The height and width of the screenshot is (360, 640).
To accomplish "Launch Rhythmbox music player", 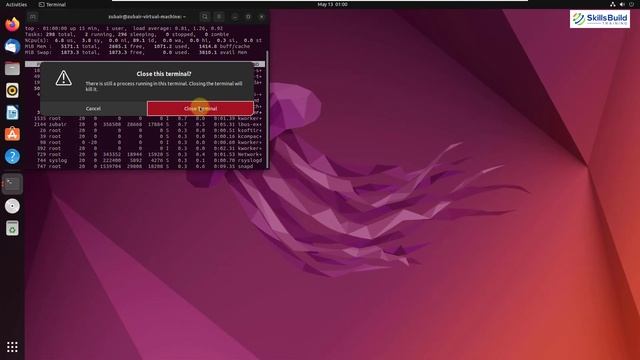I will 12,90.
